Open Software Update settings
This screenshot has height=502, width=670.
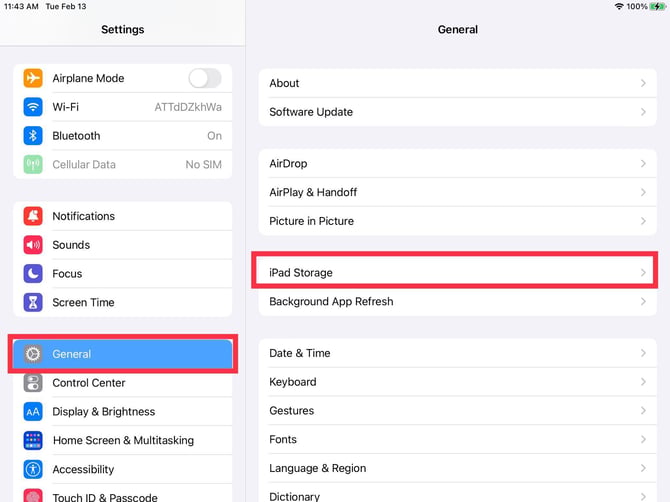[458, 112]
